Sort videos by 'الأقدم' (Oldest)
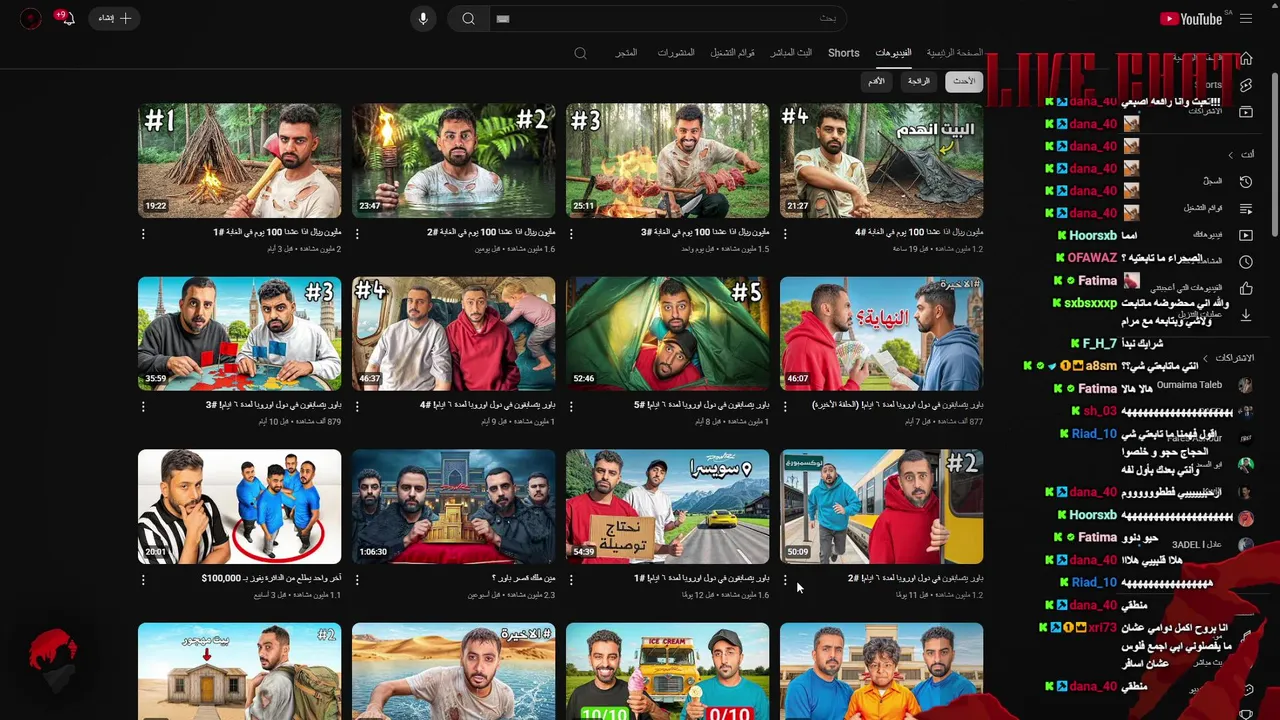 (876, 82)
